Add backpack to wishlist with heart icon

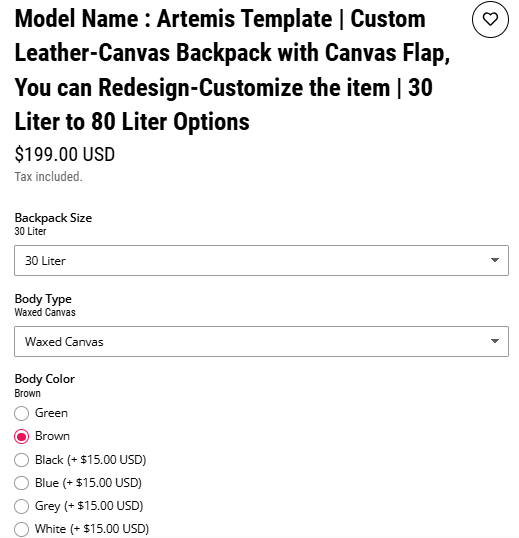pos(490,19)
